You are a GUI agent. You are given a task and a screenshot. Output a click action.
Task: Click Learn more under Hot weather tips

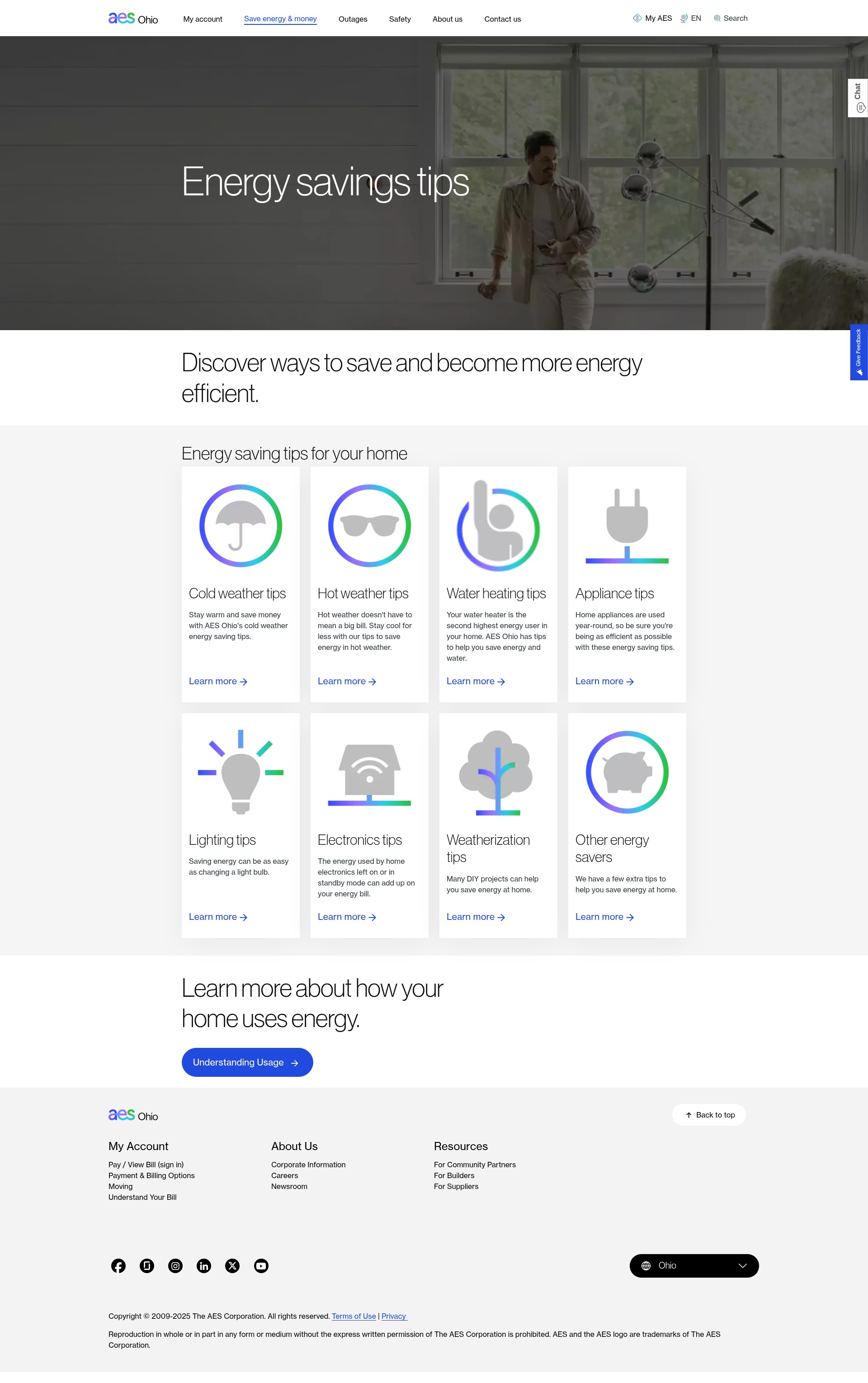[347, 681]
